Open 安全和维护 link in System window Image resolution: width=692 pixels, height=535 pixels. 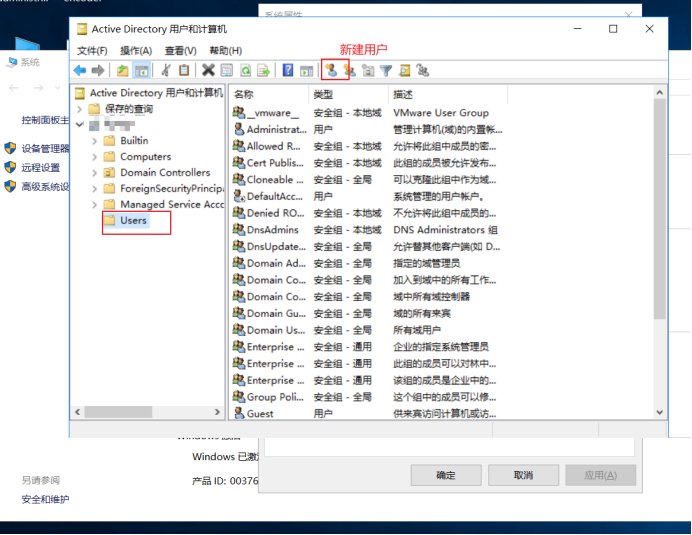click(45, 499)
